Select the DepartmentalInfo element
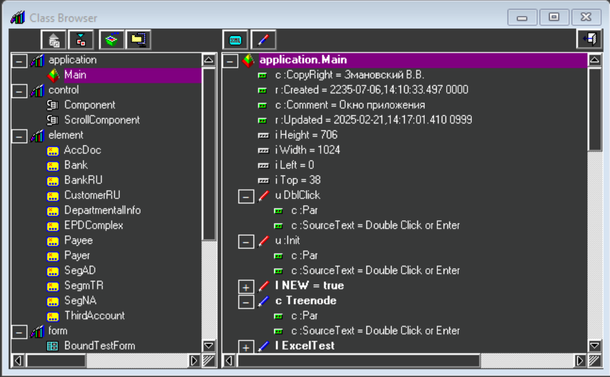Image resolution: width=610 pixels, height=377 pixels. click(x=102, y=210)
